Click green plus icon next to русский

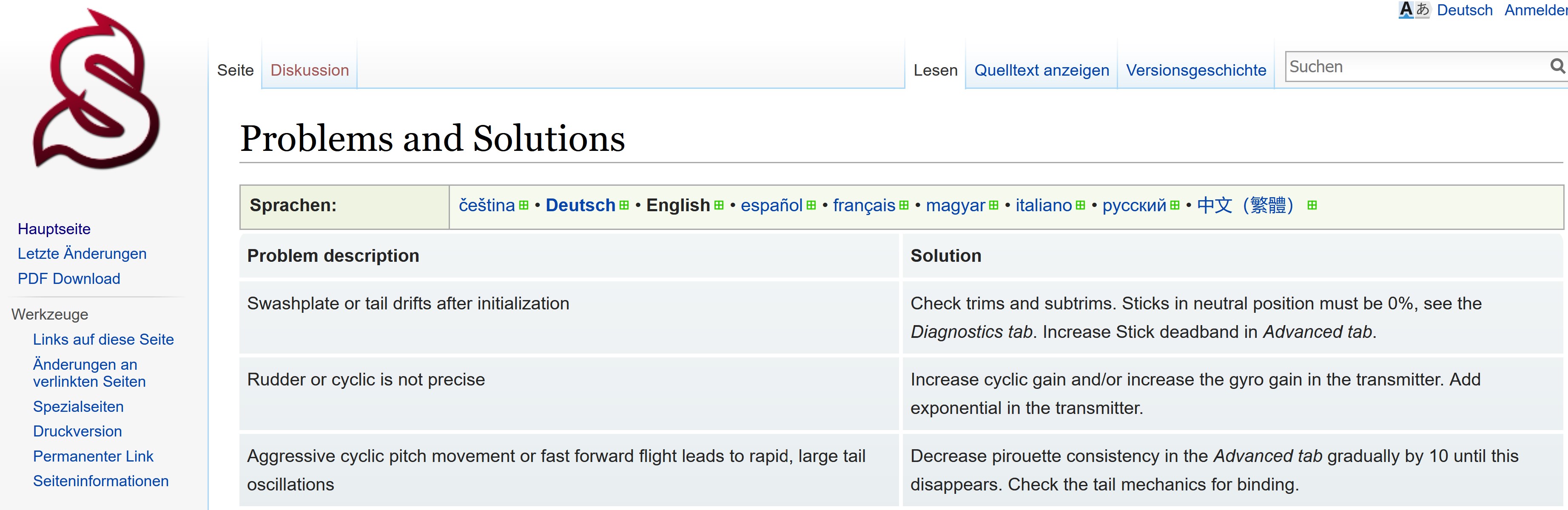pyautogui.click(x=1175, y=206)
